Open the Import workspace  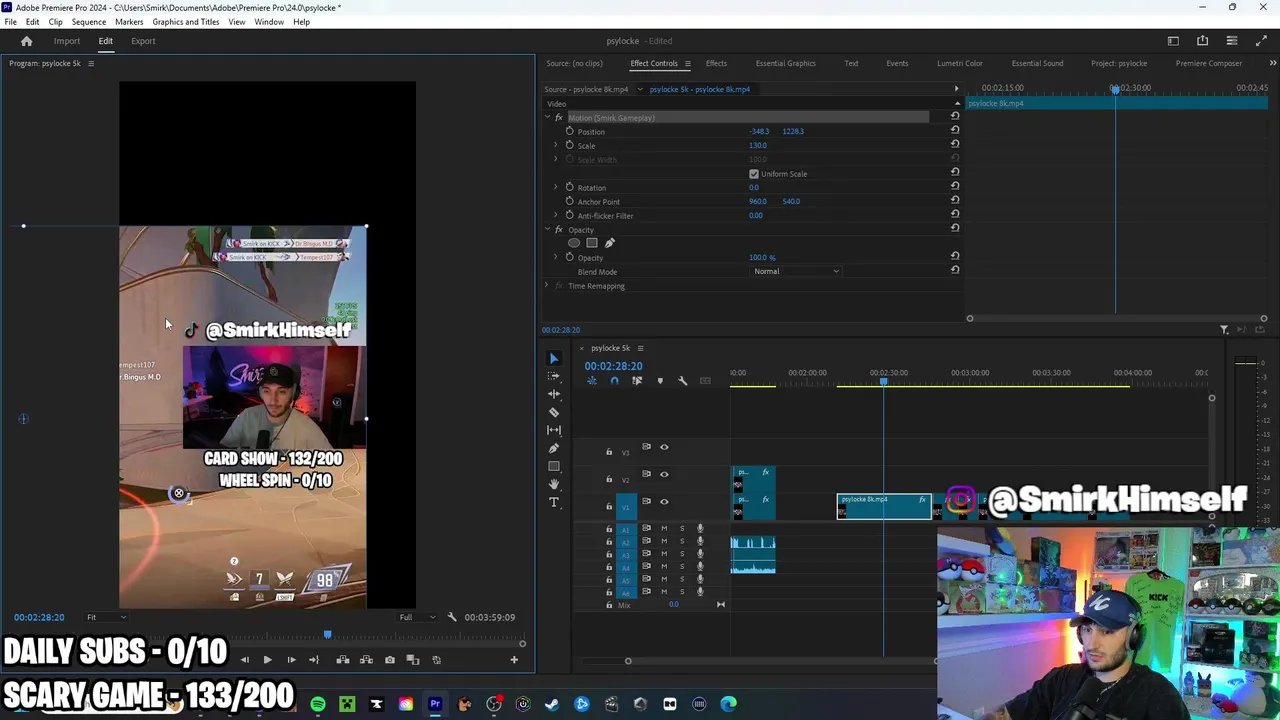tap(67, 41)
